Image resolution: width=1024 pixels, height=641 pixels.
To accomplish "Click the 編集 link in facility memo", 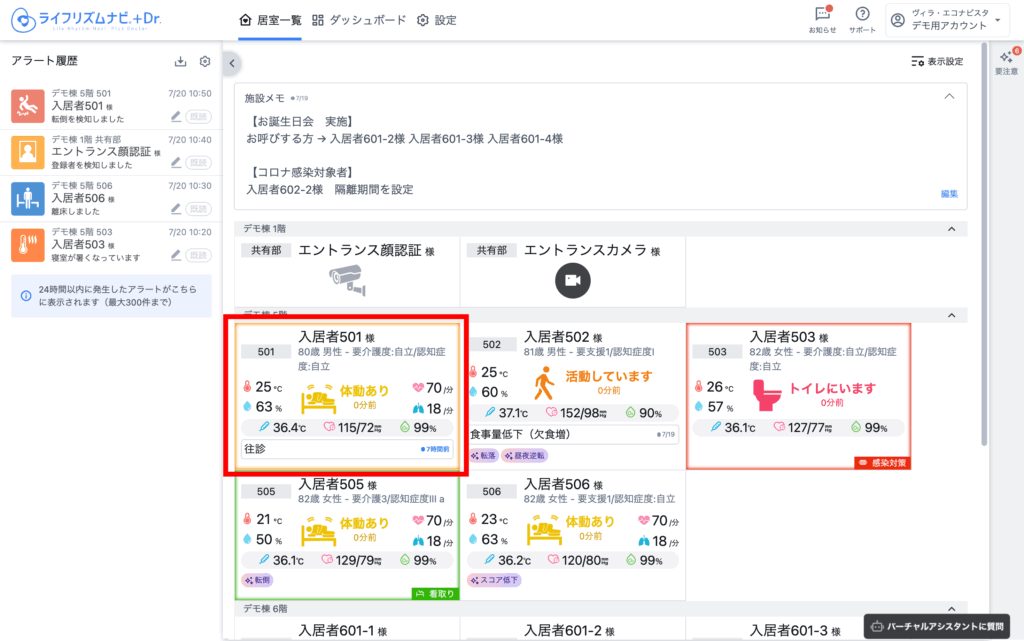I will point(949,194).
